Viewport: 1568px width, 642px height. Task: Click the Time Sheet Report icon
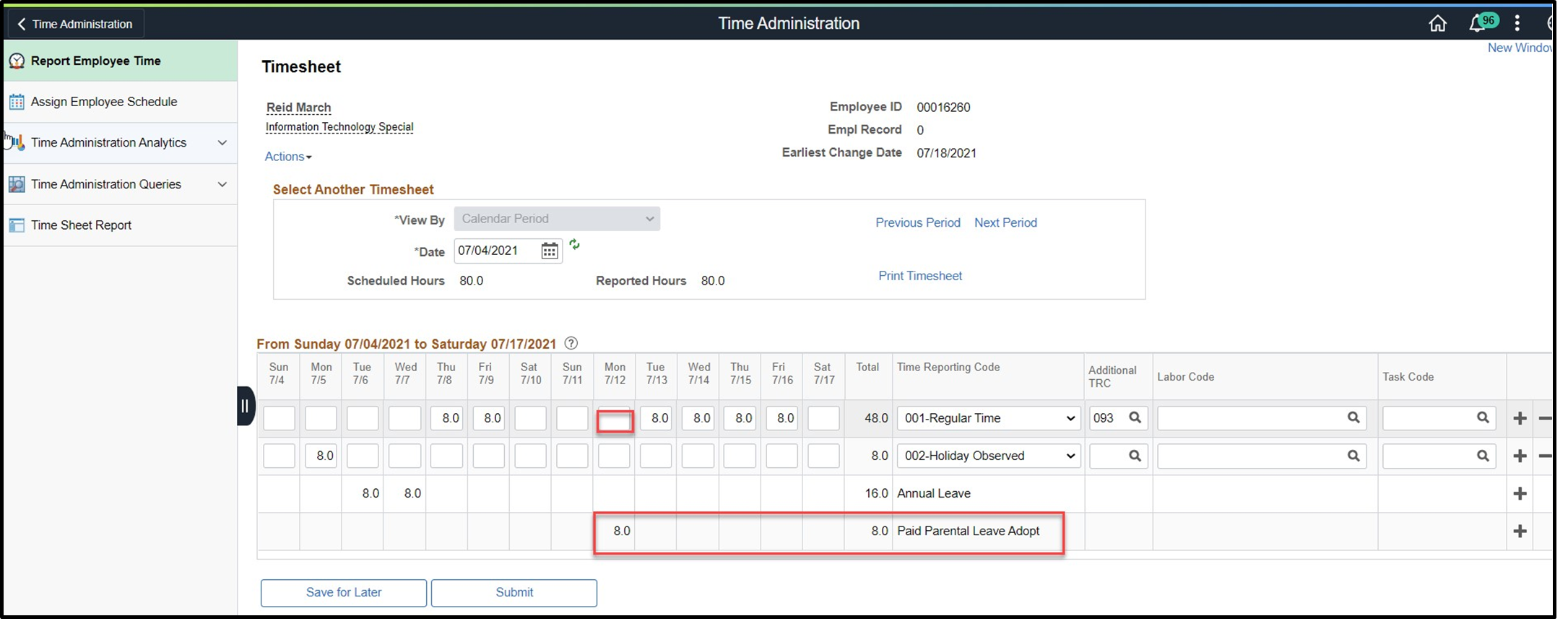point(17,225)
